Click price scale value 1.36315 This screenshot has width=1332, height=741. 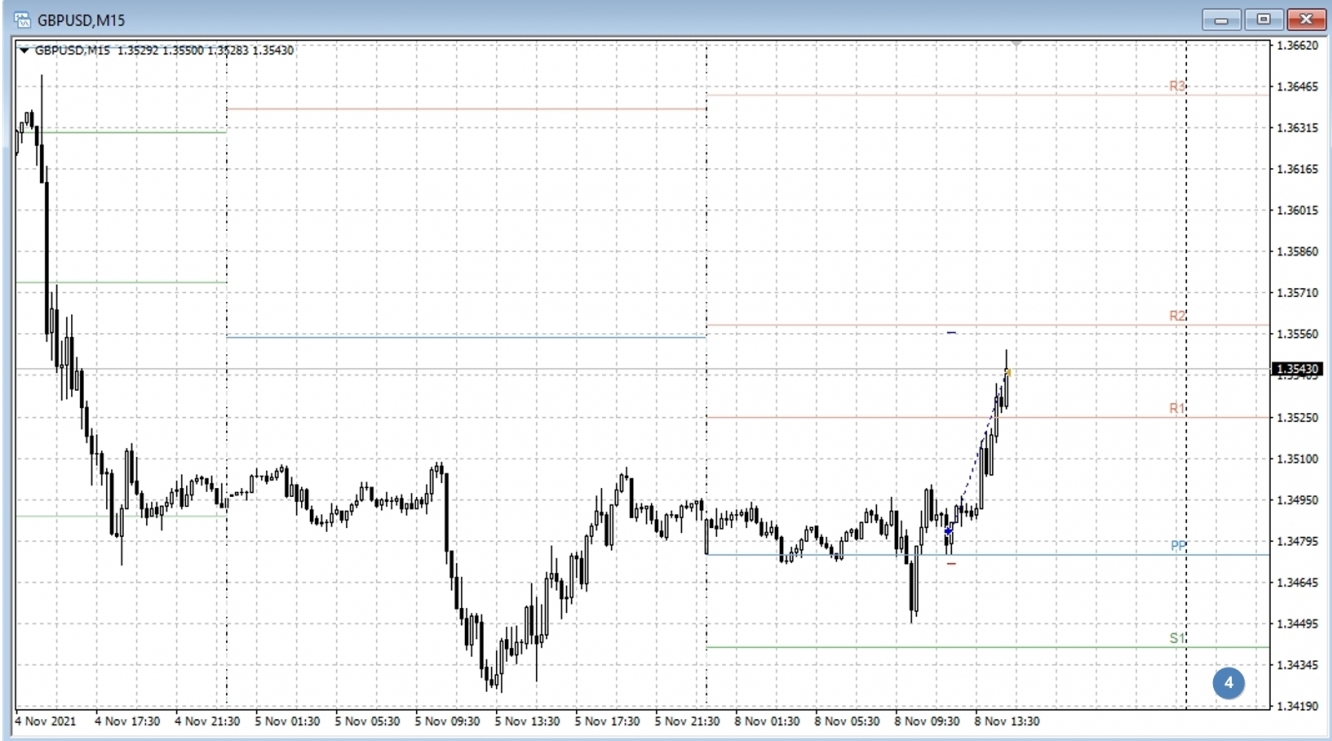(1299, 128)
